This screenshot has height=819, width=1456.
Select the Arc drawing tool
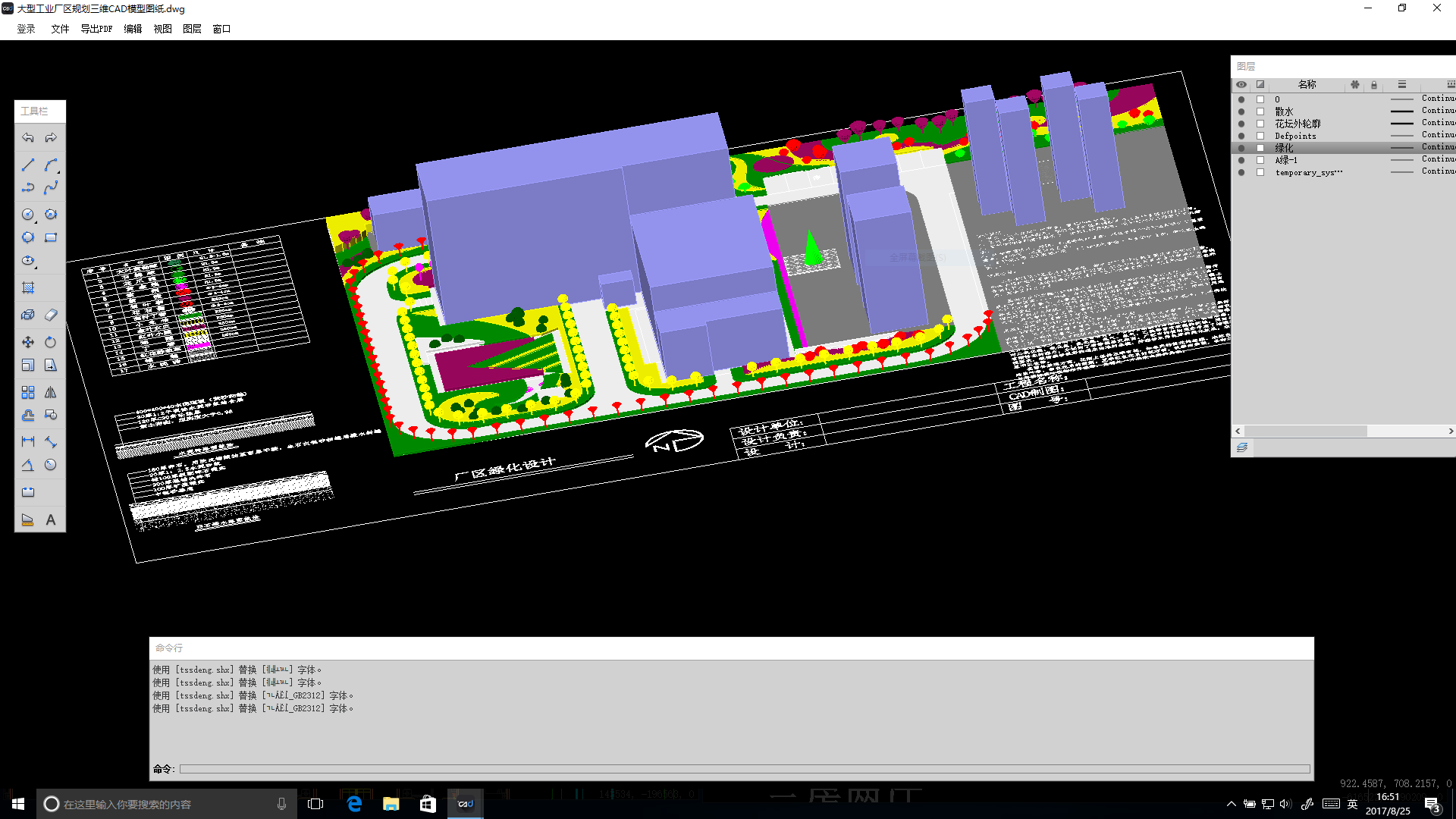51,165
